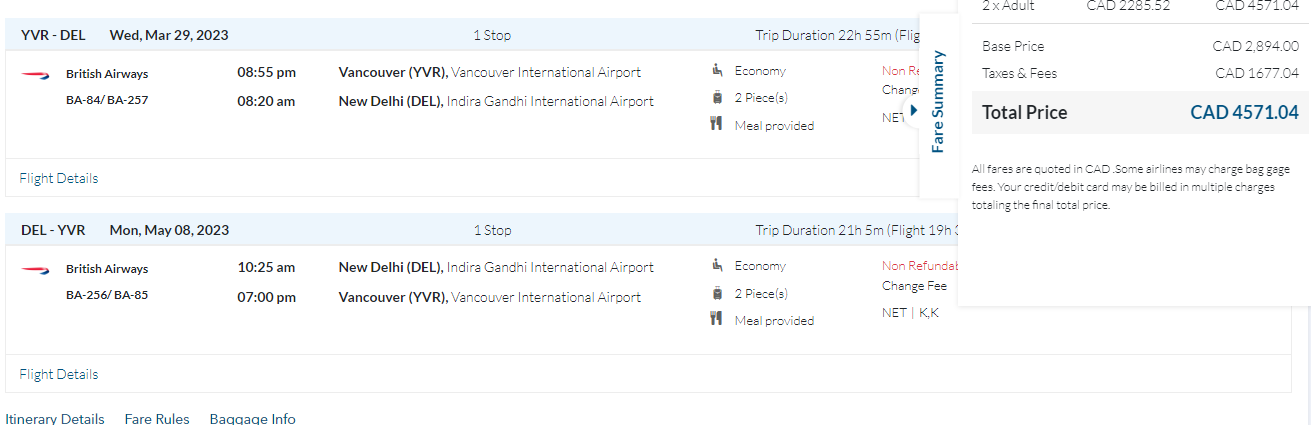Screen dimensions: 1311x425
Task: Select the DEL - YVR route header
Action: tap(53, 230)
